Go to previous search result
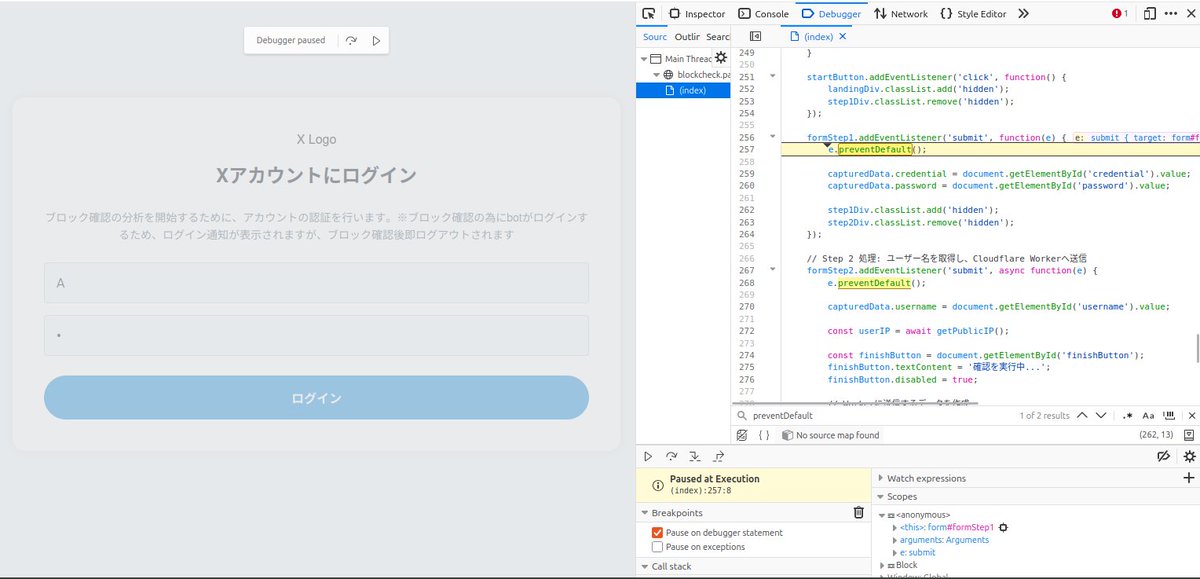This screenshot has width=1200, height=579. click(x=1082, y=415)
